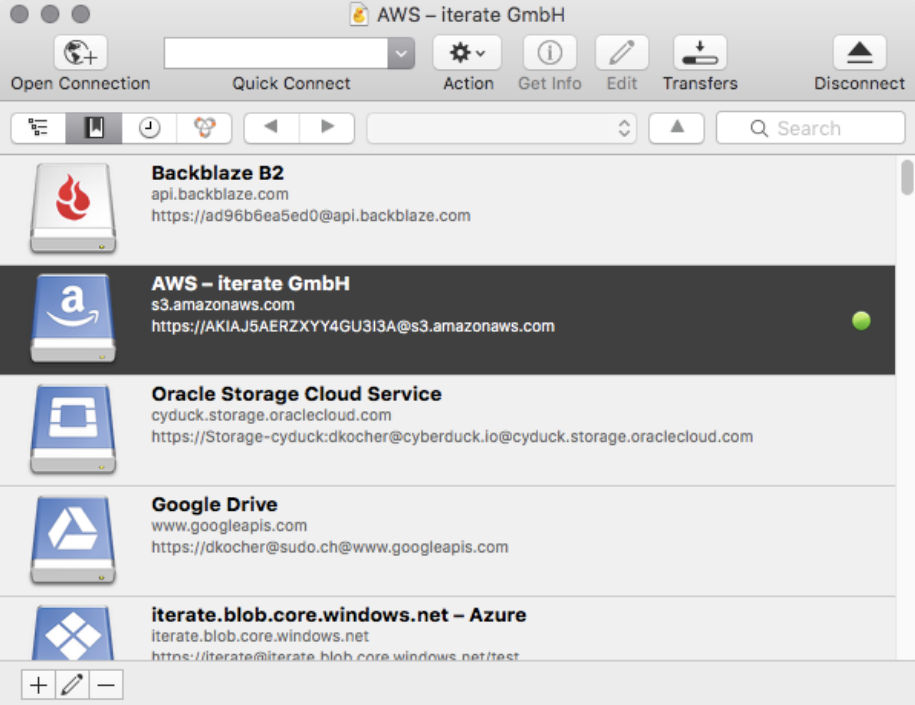
Task: Add a new bookmark with plus button
Action: point(38,685)
